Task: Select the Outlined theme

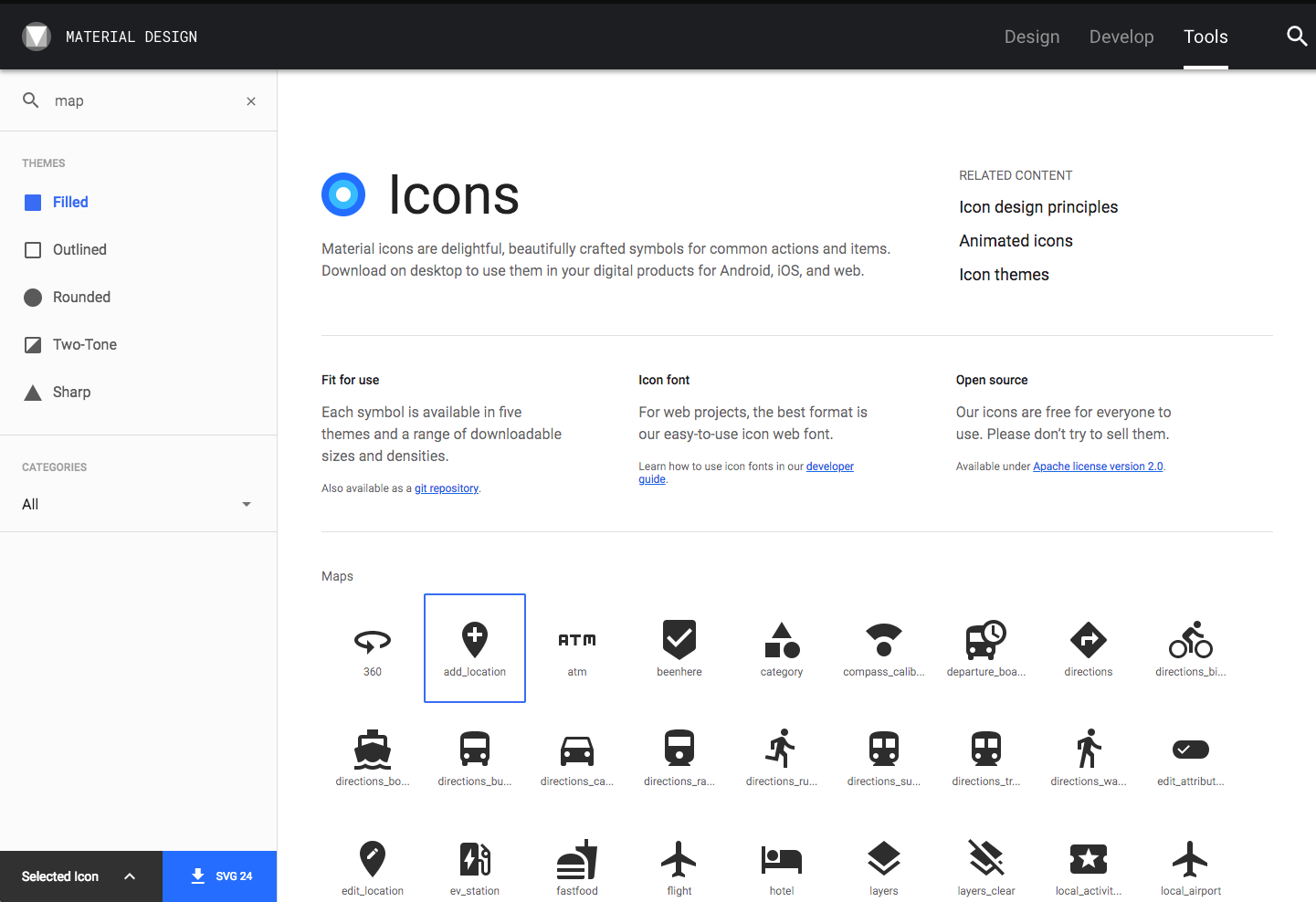Action: pos(79,249)
